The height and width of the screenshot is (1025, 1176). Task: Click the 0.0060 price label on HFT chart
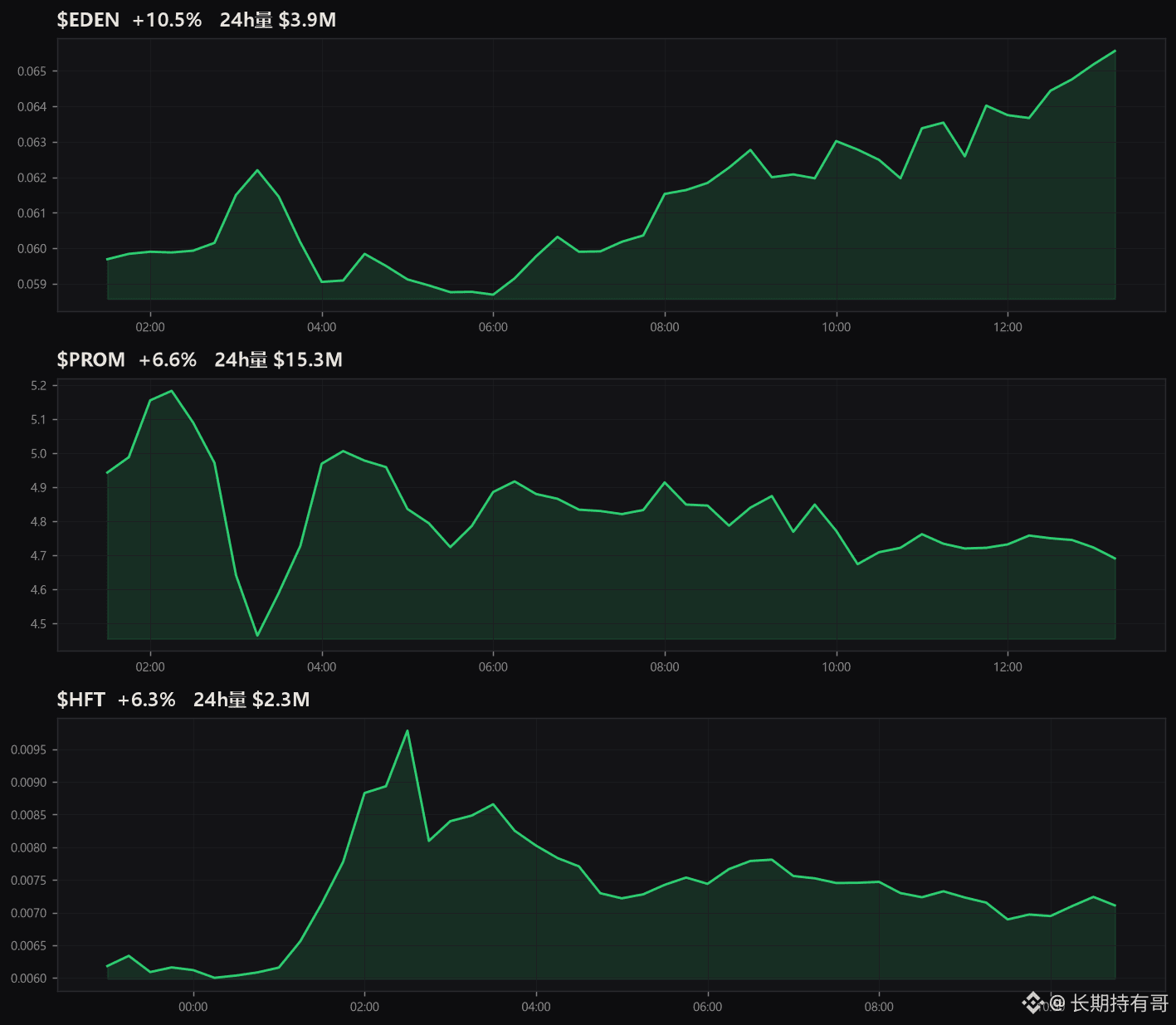[29, 979]
